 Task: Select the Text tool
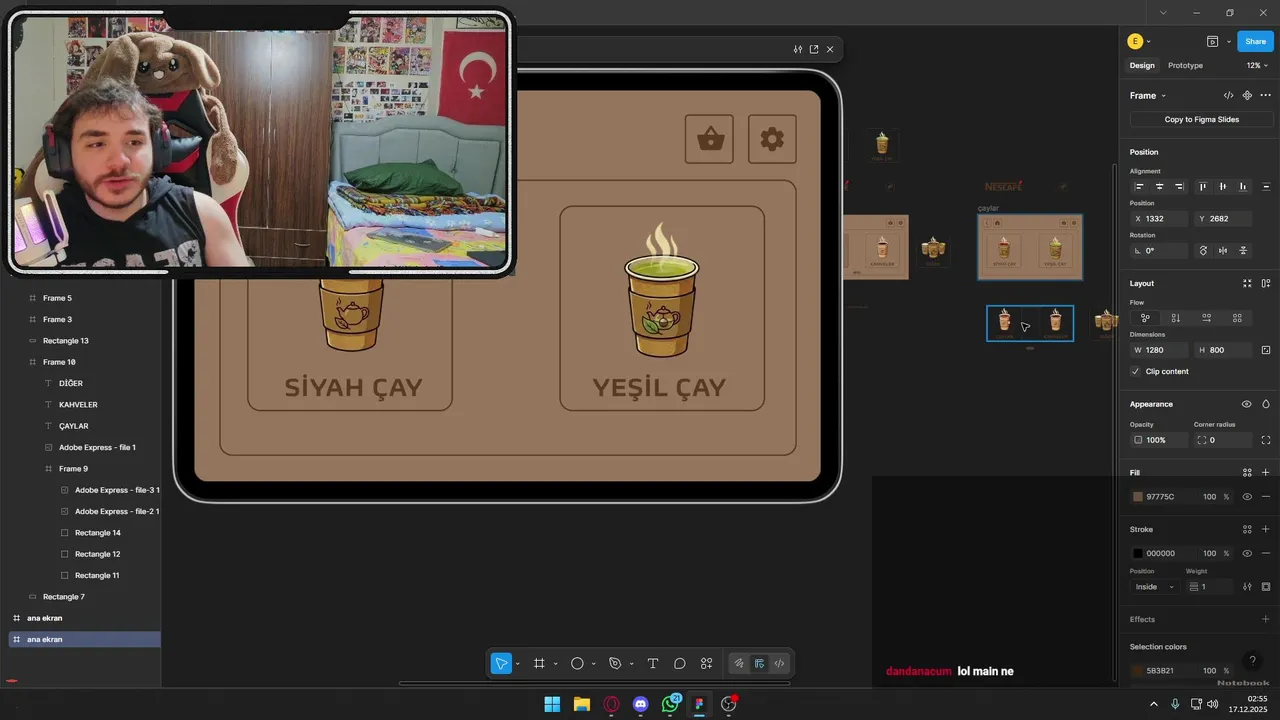click(653, 663)
